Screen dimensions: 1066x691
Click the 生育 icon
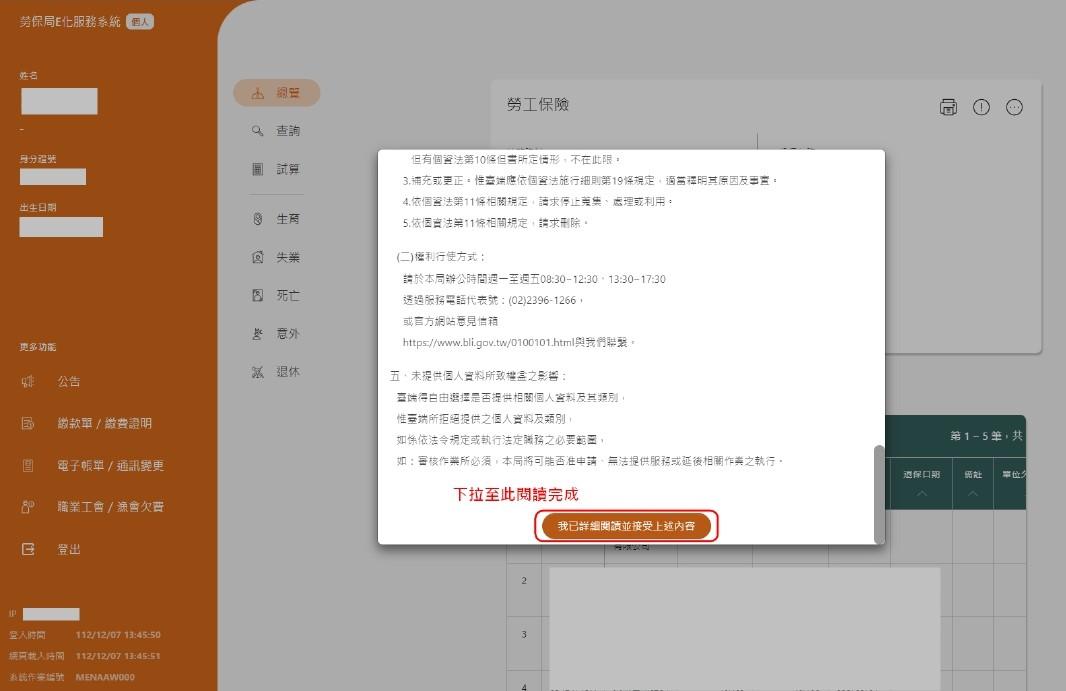tap(258, 219)
